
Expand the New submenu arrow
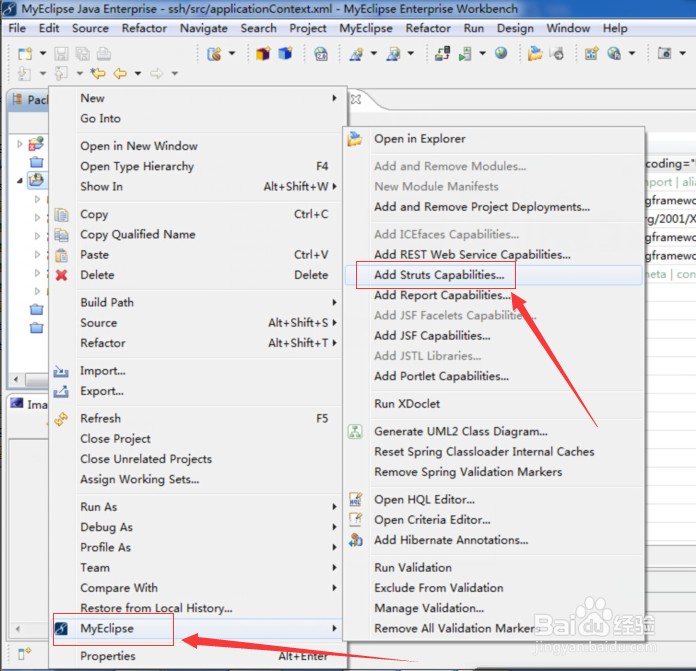tap(334, 98)
